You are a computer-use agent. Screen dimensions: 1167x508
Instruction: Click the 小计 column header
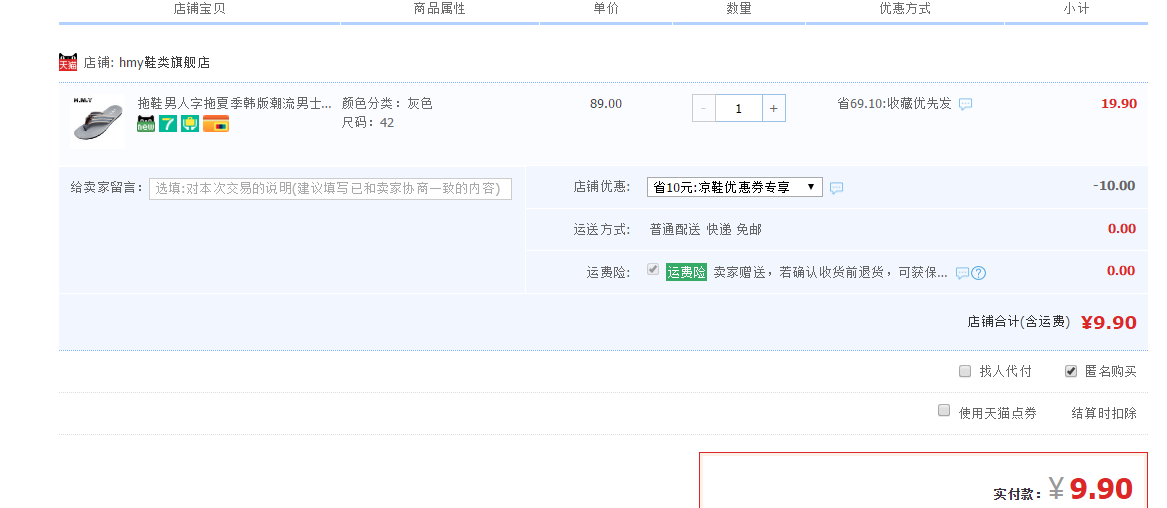pos(1076,9)
